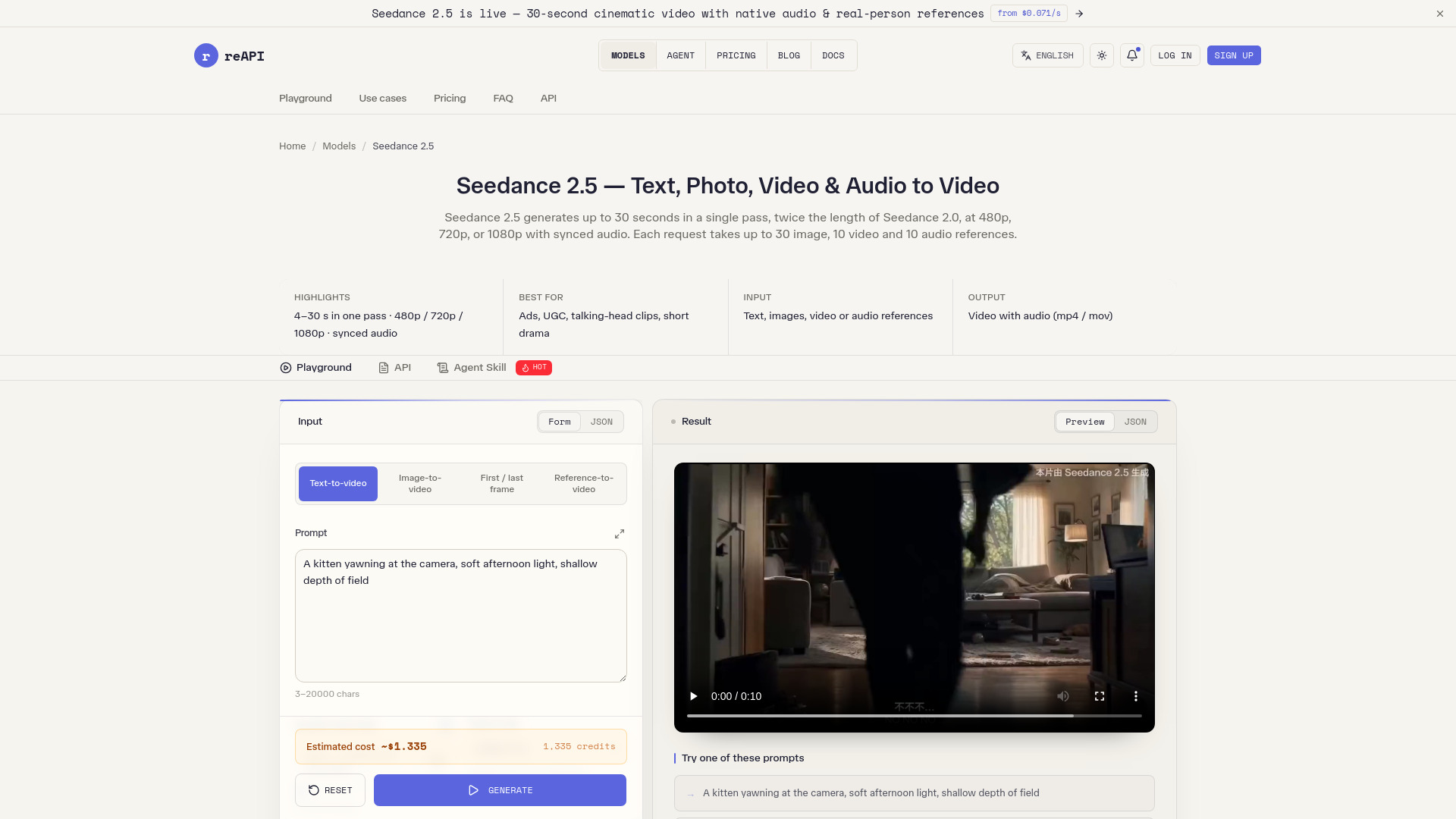1456x819 pixels.
Task: Click the GENERATE button
Action: click(500, 790)
